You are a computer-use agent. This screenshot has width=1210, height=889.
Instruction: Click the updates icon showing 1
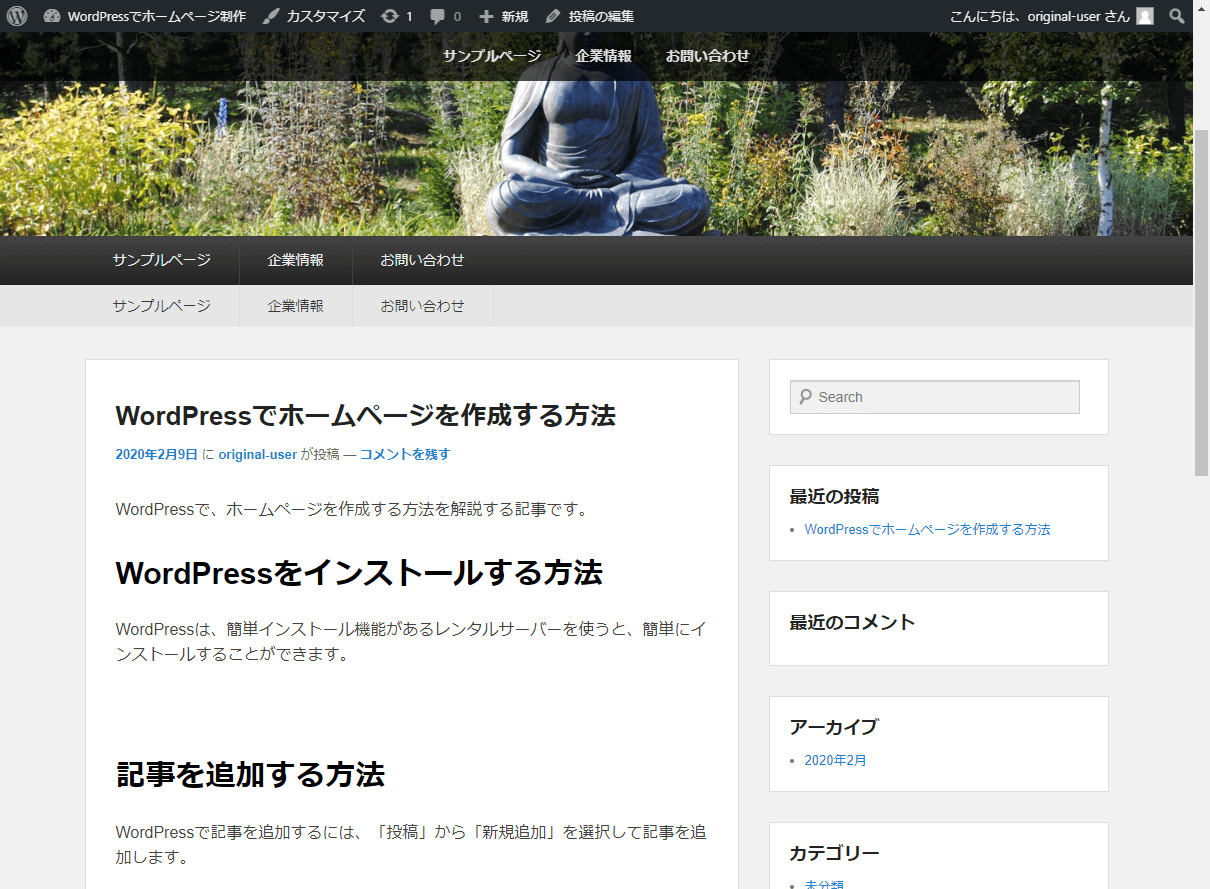coord(397,16)
